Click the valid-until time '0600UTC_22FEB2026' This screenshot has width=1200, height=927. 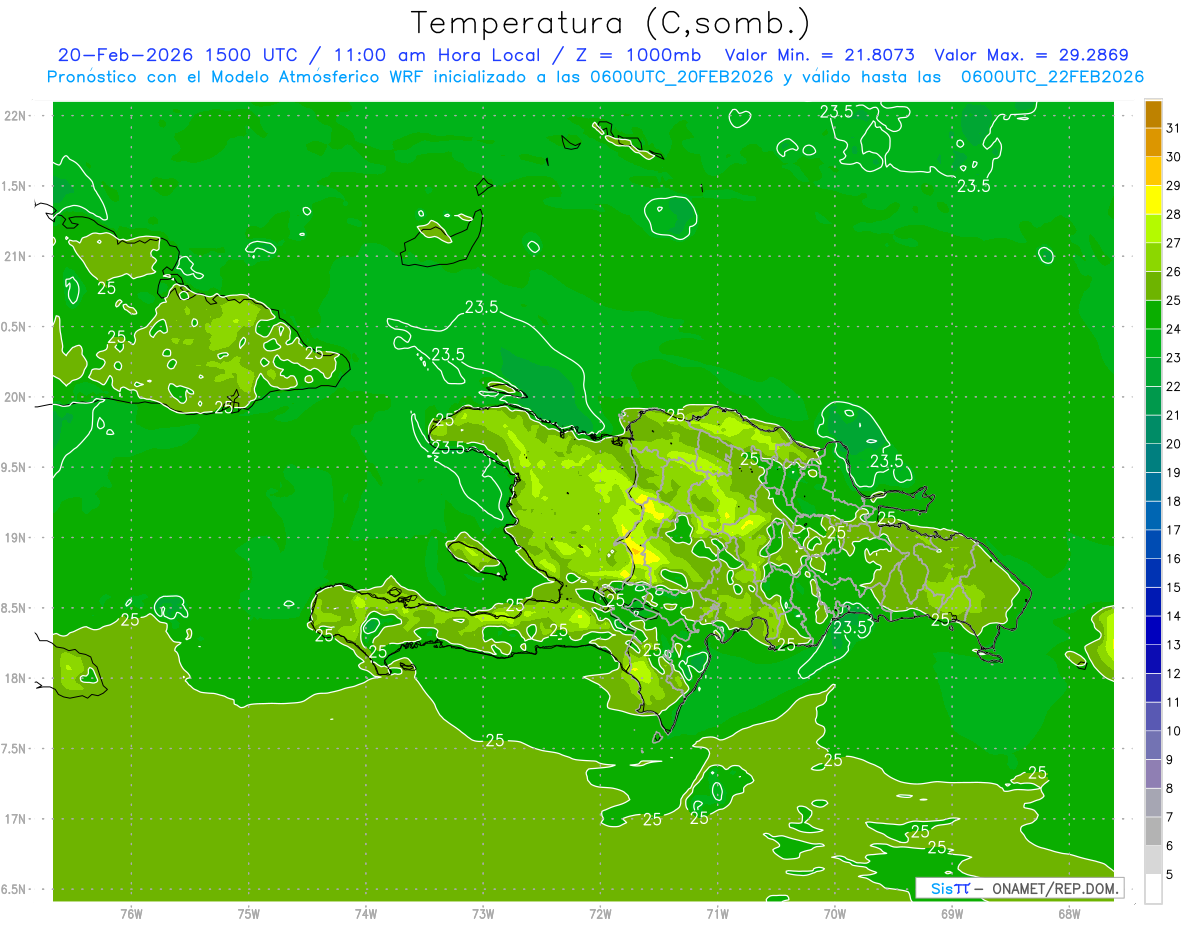point(1052,76)
